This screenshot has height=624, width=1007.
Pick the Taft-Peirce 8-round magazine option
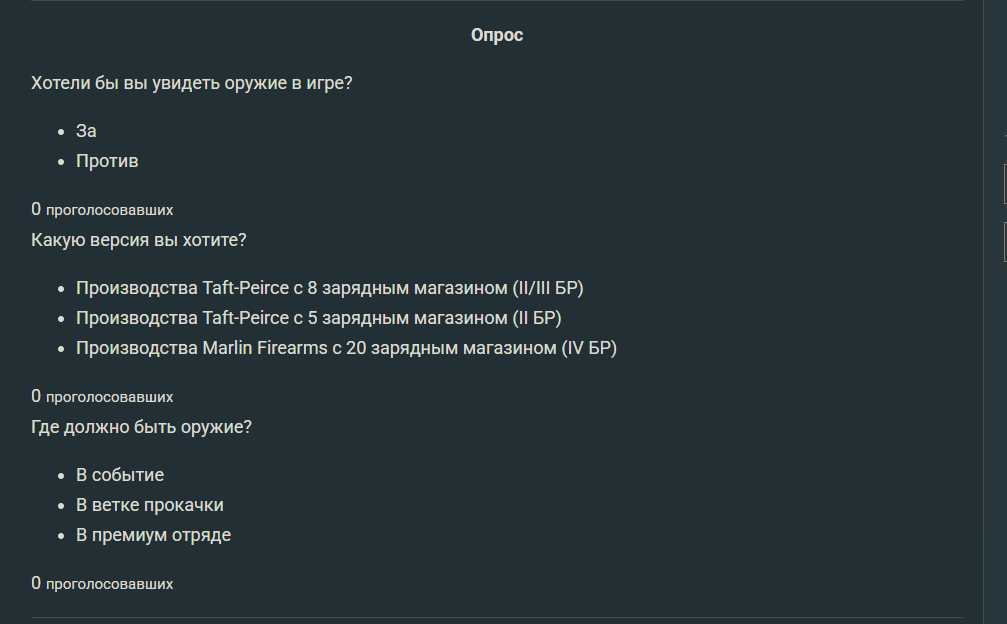329,288
